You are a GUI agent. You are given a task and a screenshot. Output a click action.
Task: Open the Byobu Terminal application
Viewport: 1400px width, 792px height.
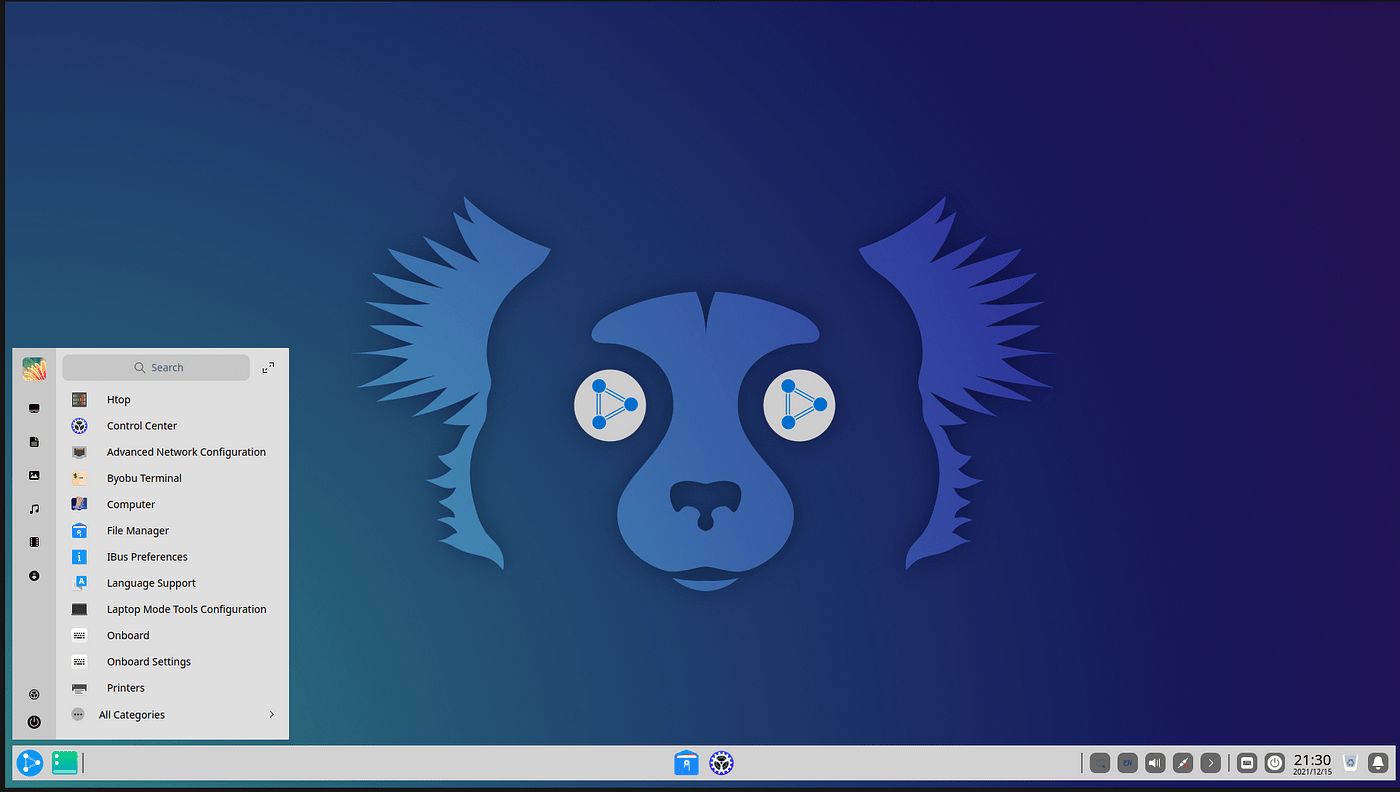[144, 477]
